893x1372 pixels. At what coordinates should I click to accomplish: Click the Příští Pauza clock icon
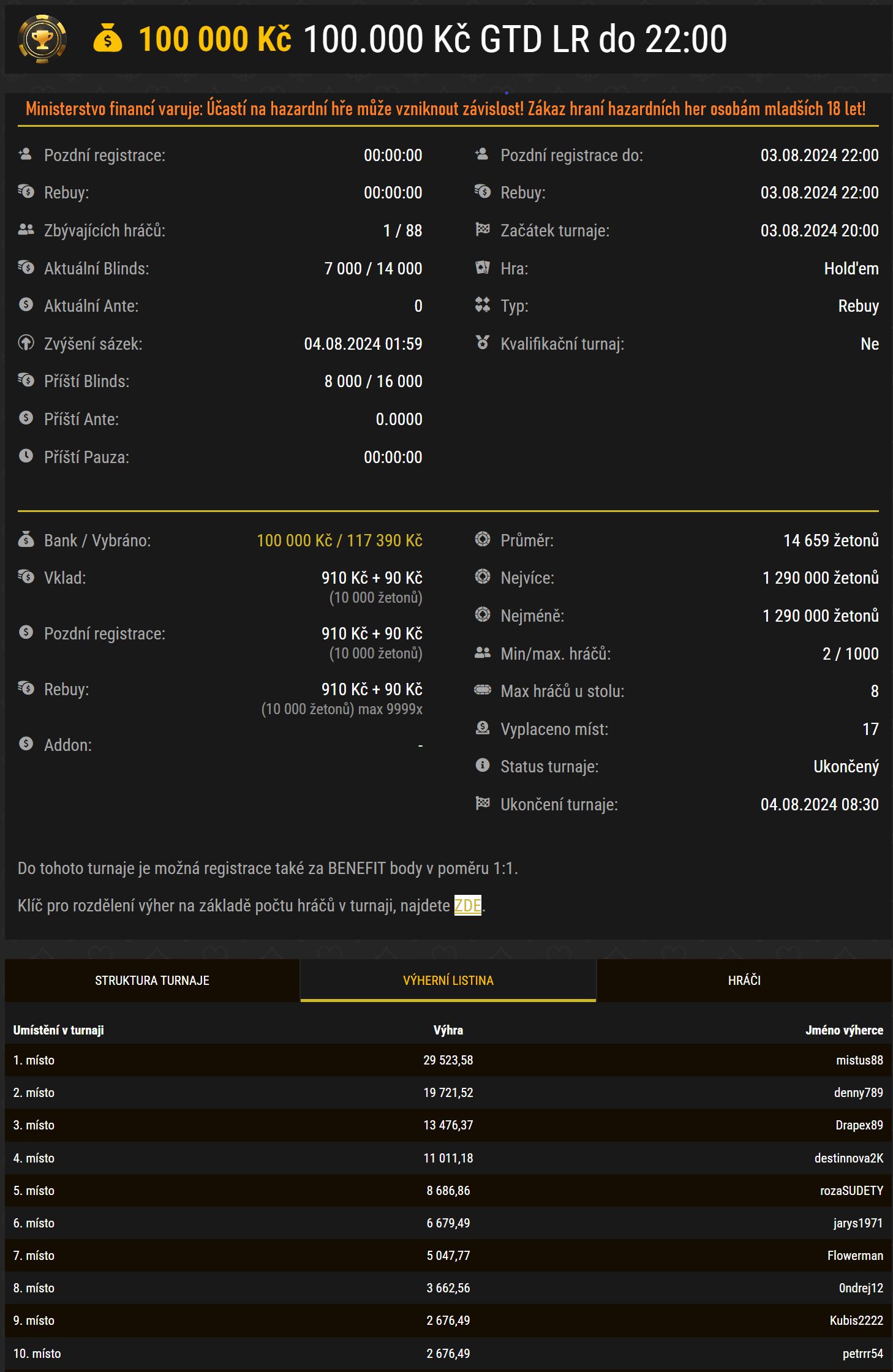pyautogui.click(x=26, y=456)
